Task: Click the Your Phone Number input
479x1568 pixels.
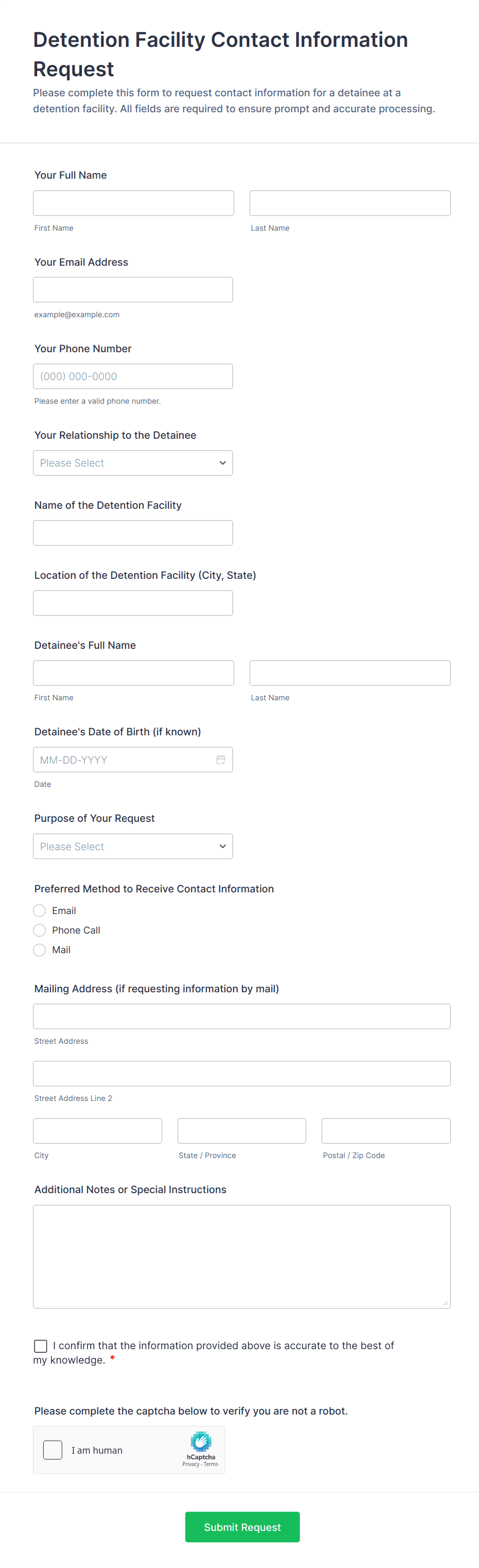Action: [133, 376]
